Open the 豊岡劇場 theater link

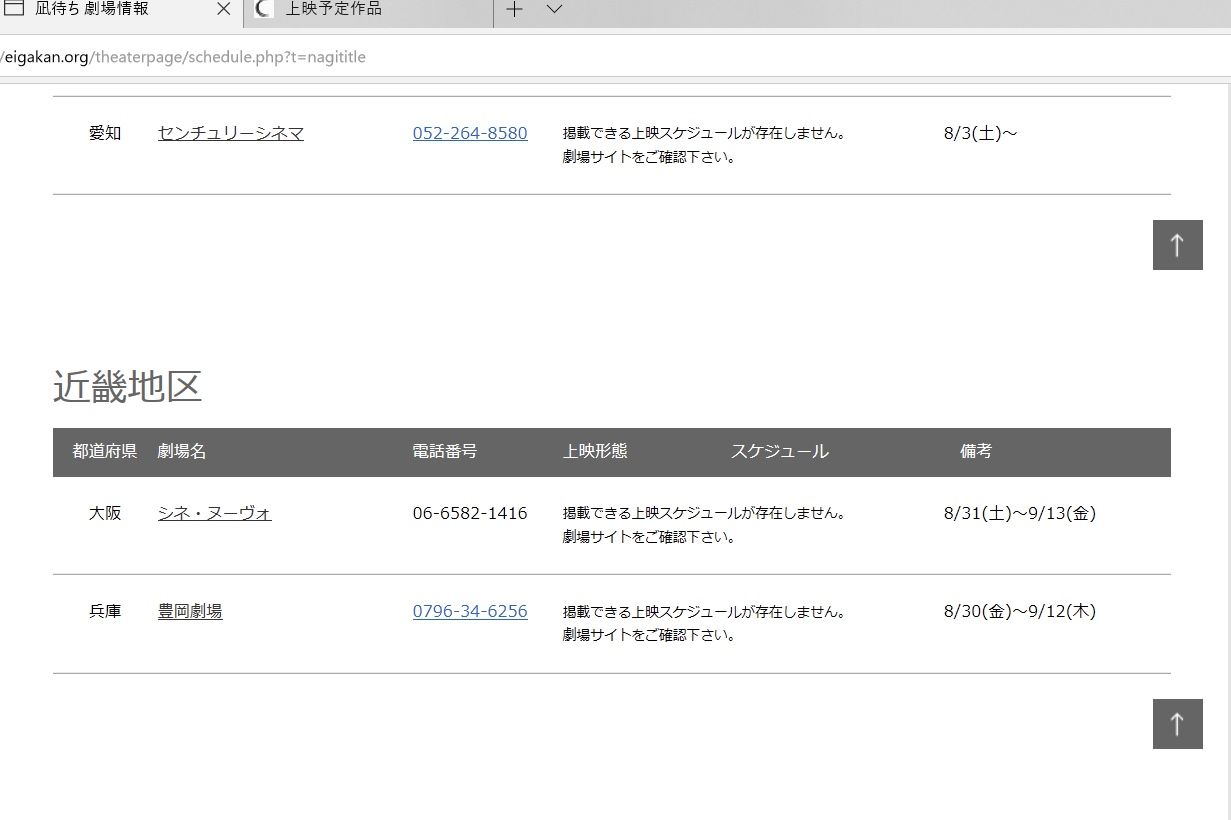click(x=189, y=611)
